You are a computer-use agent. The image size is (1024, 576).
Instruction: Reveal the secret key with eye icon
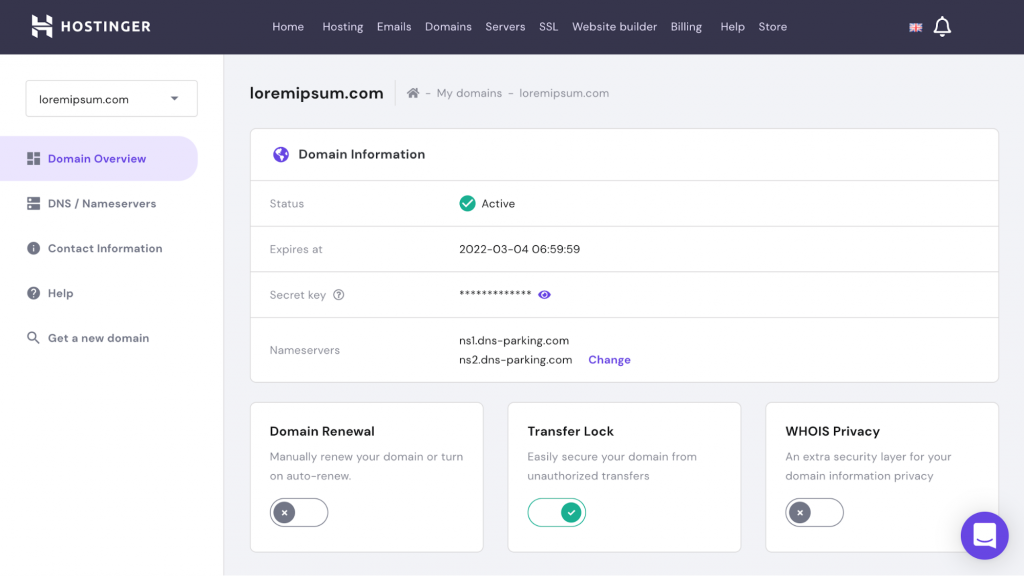tap(545, 295)
